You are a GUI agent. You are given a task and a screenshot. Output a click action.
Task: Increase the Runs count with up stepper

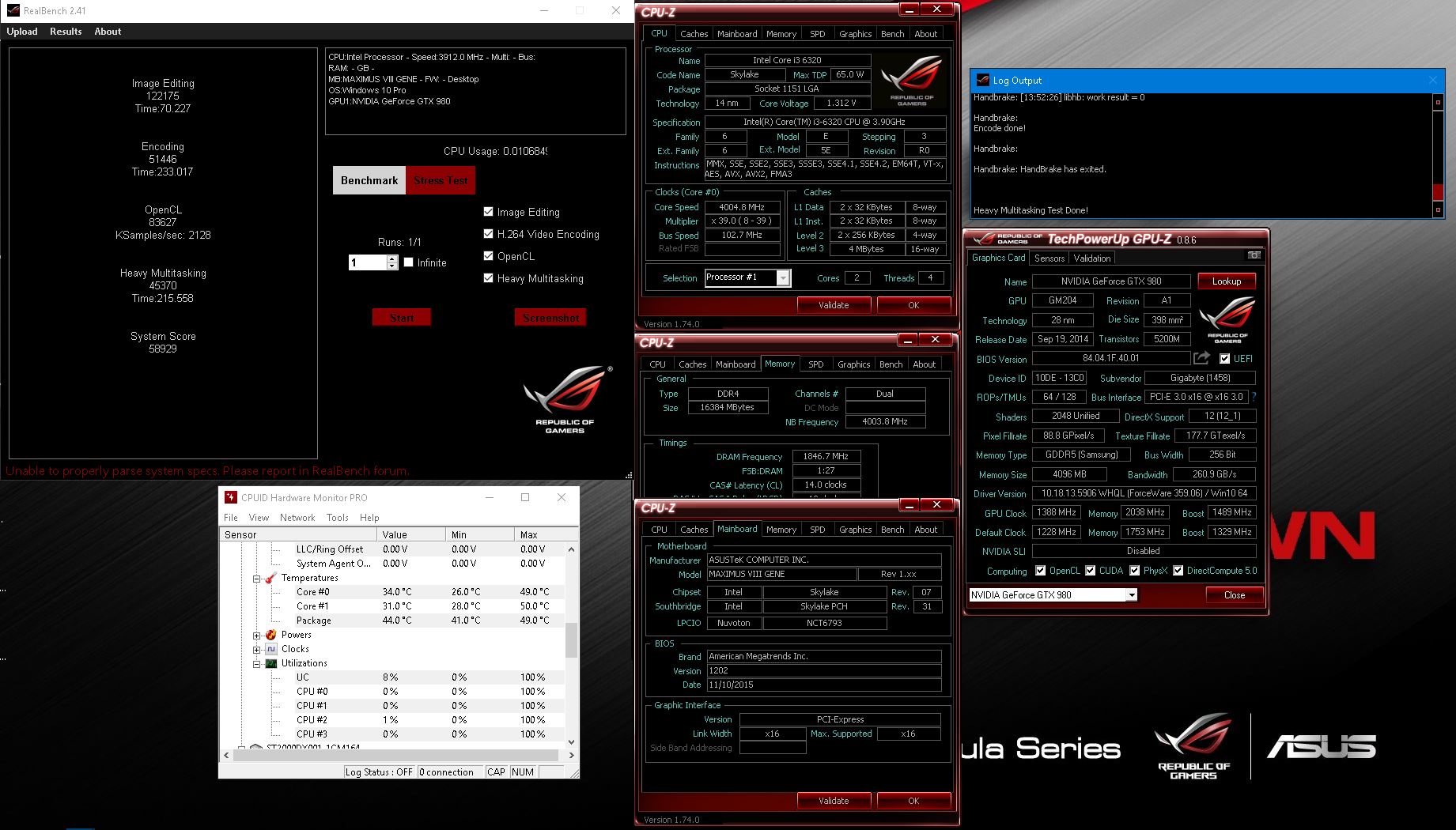[392, 258]
